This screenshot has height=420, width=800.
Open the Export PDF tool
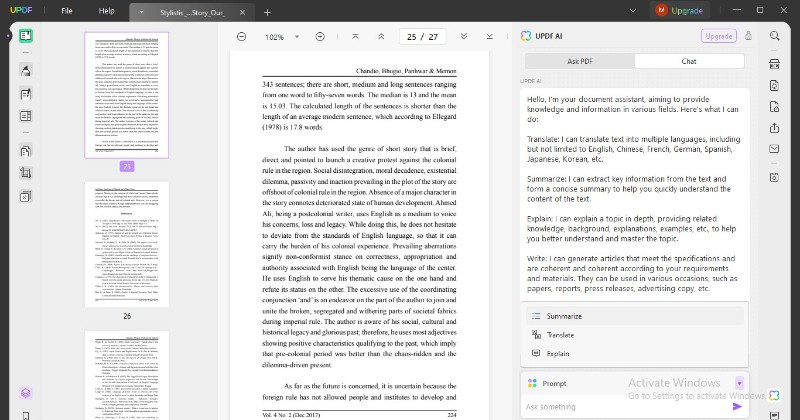click(x=774, y=86)
